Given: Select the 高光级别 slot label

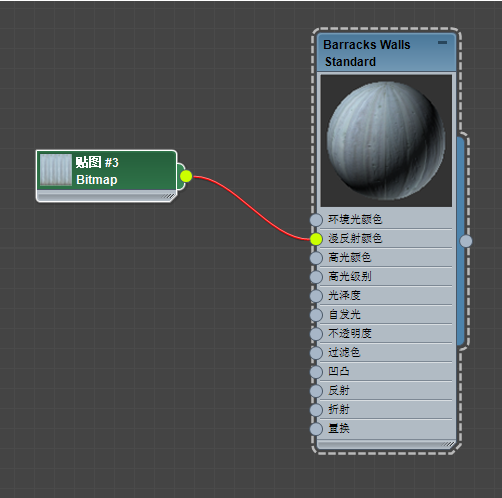Looking at the screenshot, I should [350, 276].
